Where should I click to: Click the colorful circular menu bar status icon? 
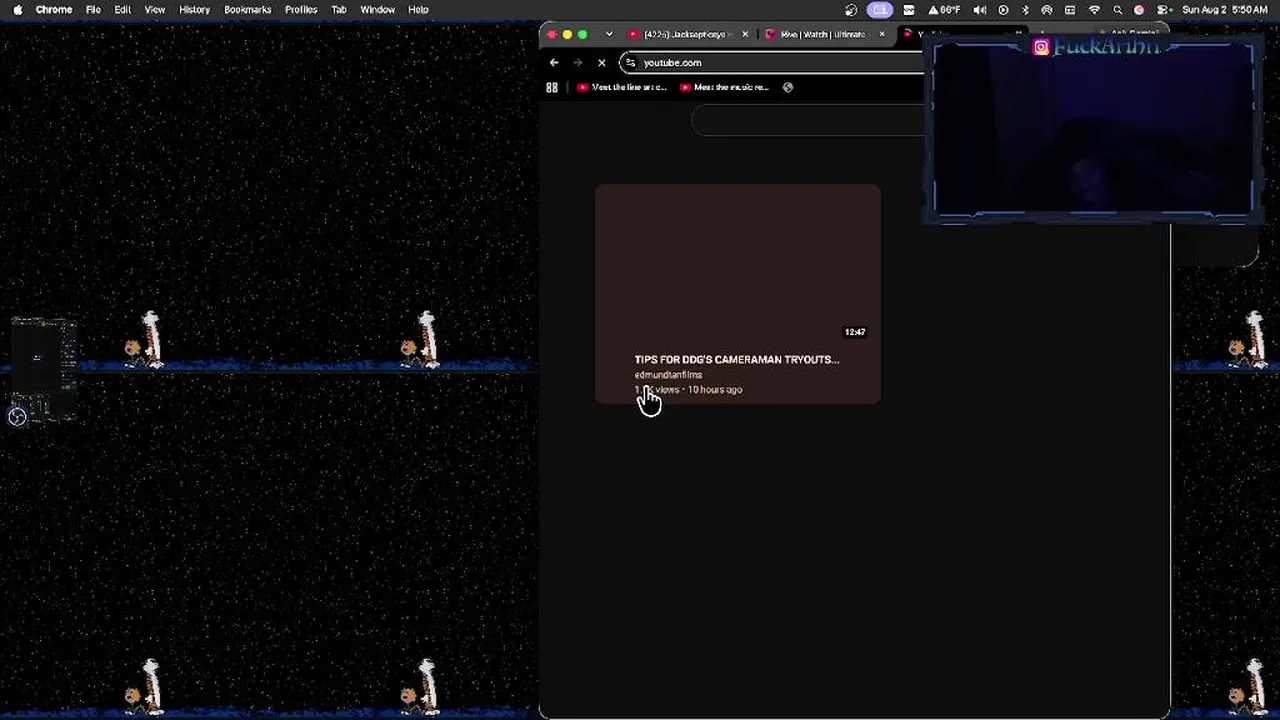tap(1139, 10)
